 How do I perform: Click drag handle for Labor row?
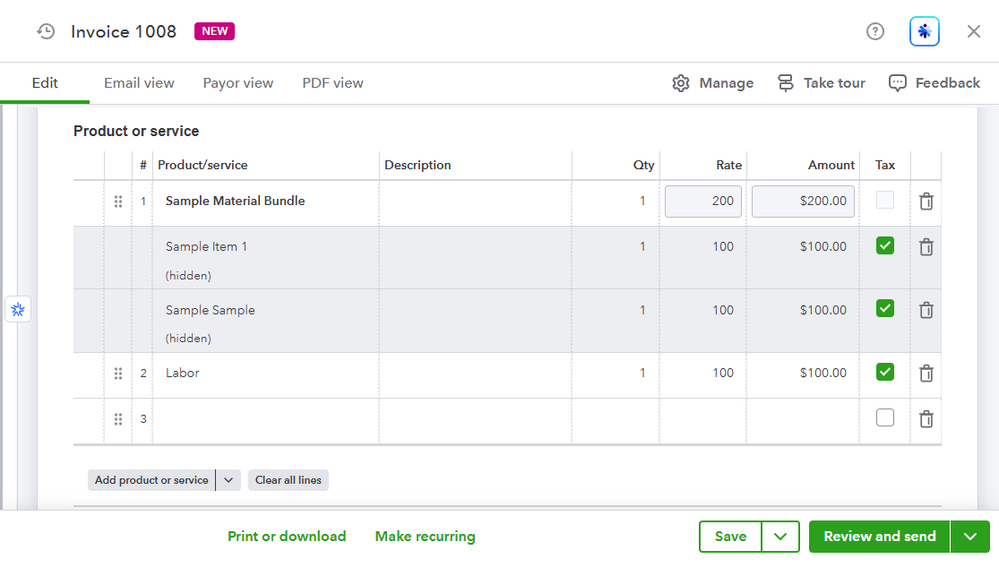tap(118, 373)
